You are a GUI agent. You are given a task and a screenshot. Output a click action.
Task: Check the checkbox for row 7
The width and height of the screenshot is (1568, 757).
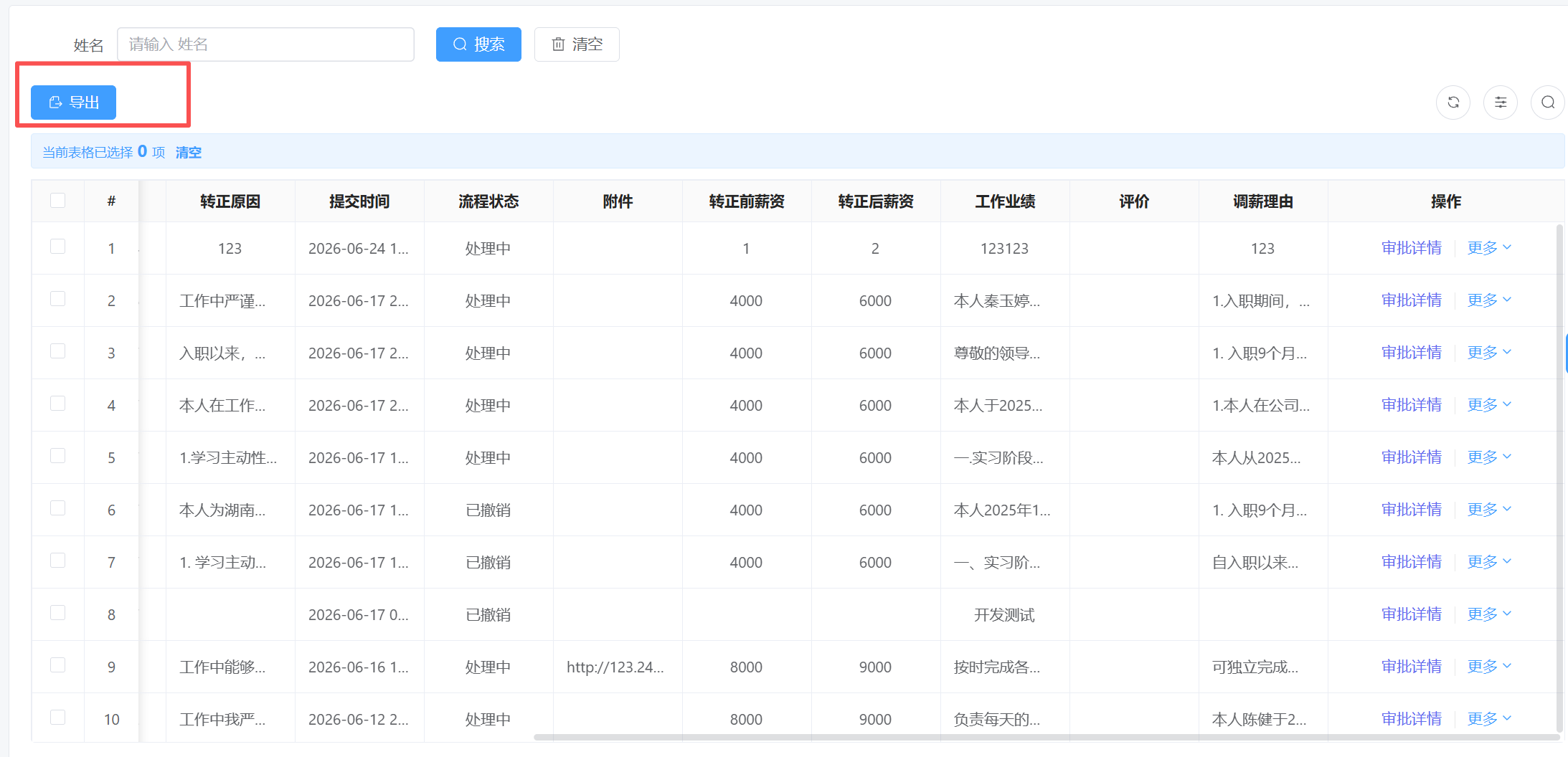(58, 561)
